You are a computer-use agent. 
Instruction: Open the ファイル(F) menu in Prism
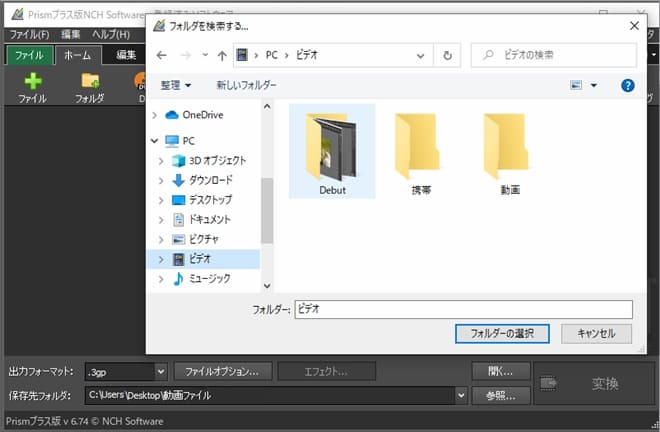click(29, 35)
